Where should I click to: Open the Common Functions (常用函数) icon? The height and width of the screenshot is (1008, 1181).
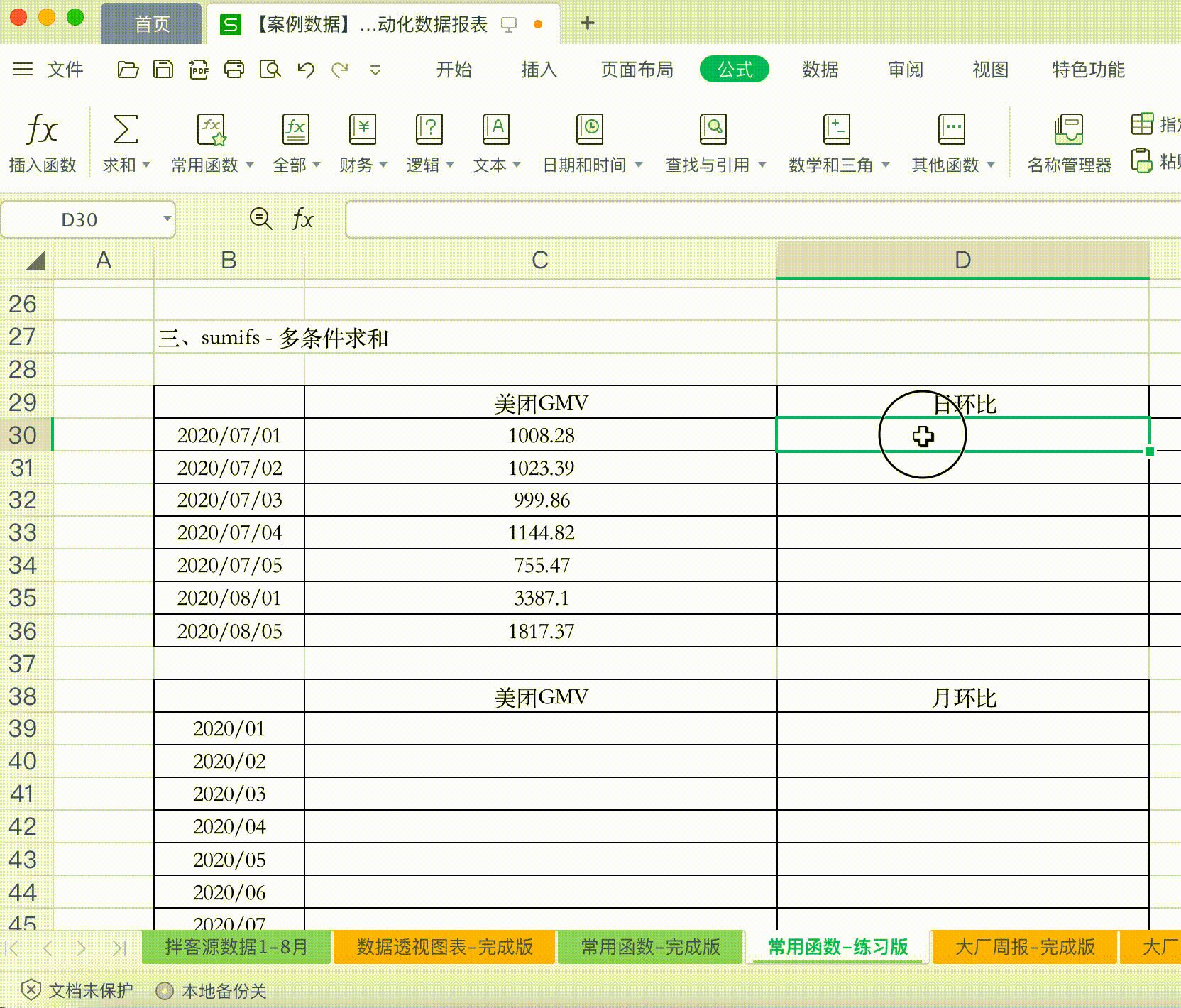pyautogui.click(x=211, y=130)
